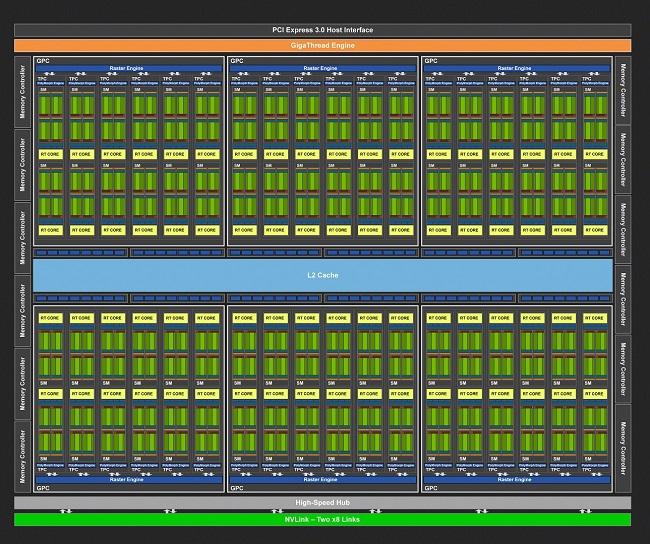The height and width of the screenshot is (544, 650).
Task: Click the GPC label of the lower-middle cluster
Action: pos(237,488)
